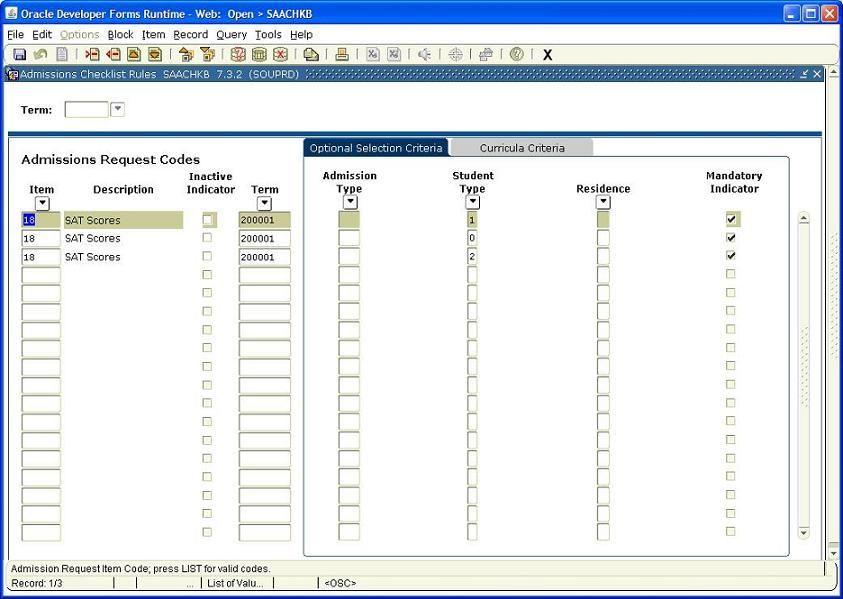Click the highlighted SAT Scores description
The image size is (843, 599).
[x=124, y=220]
